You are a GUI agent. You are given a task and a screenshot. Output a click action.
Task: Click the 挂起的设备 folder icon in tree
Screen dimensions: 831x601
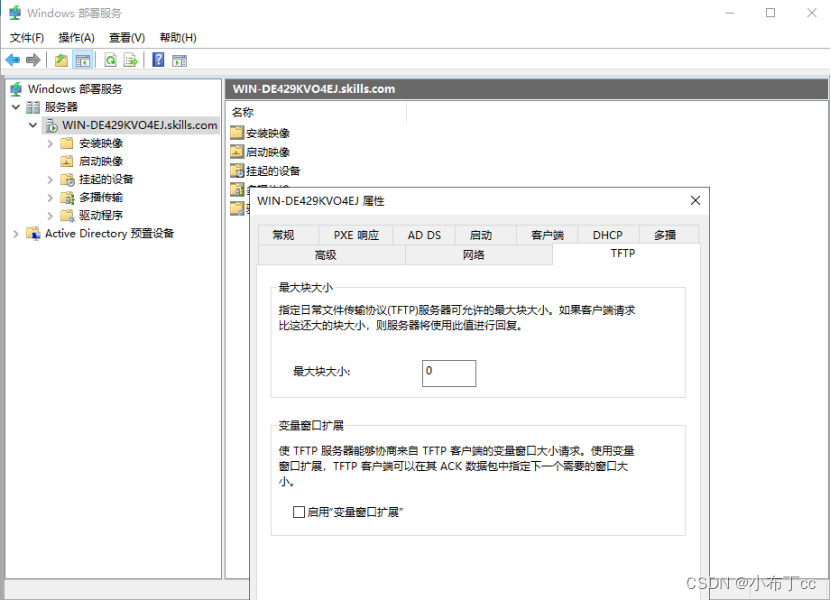point(67,180)
